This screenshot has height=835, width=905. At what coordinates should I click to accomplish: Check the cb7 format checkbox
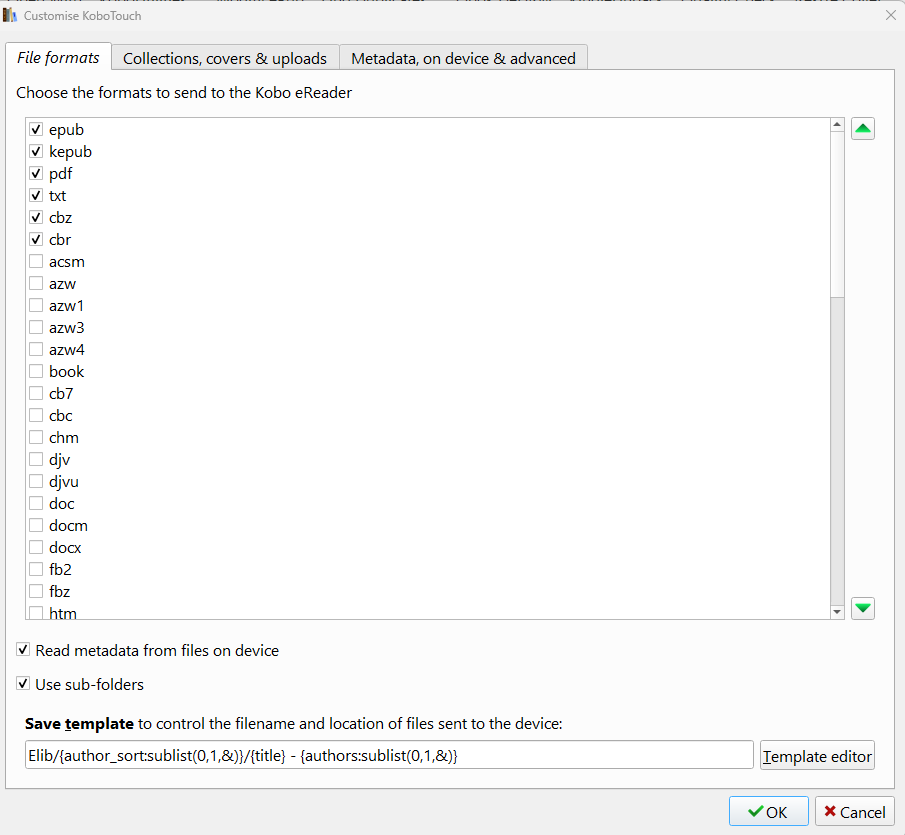(x=36, y=393)
